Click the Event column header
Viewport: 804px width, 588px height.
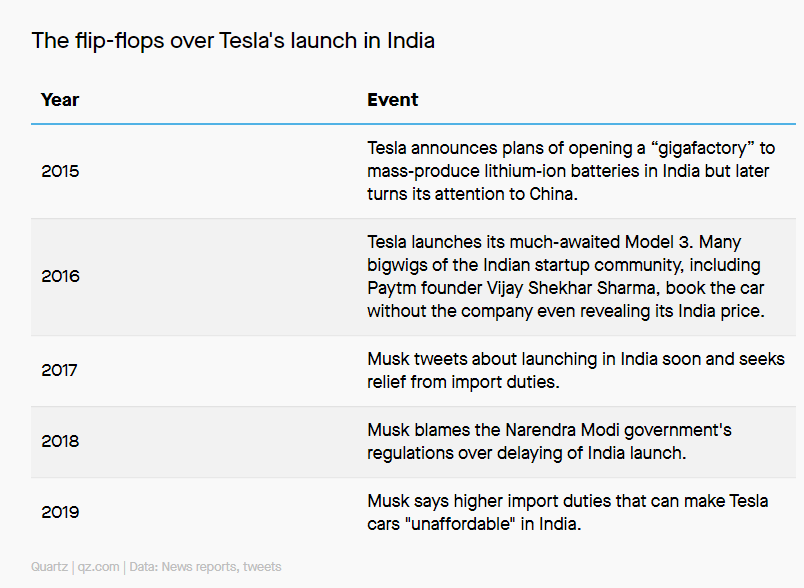point(393,100)
